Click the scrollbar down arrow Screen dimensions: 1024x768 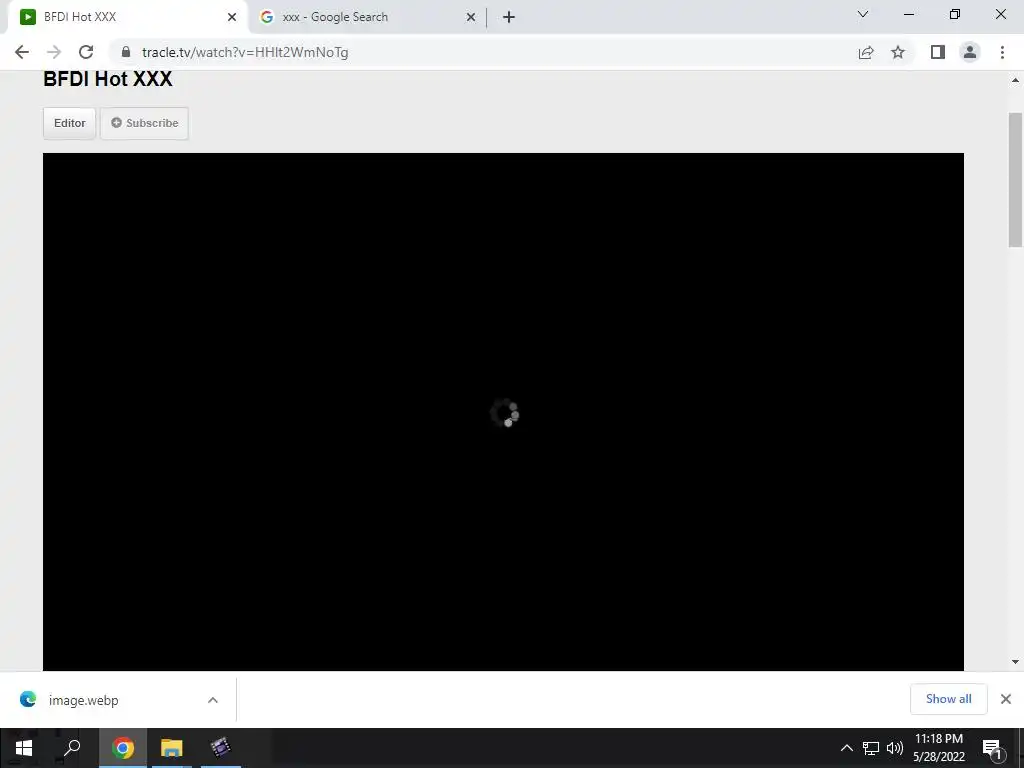click(x=1015, y=662)
